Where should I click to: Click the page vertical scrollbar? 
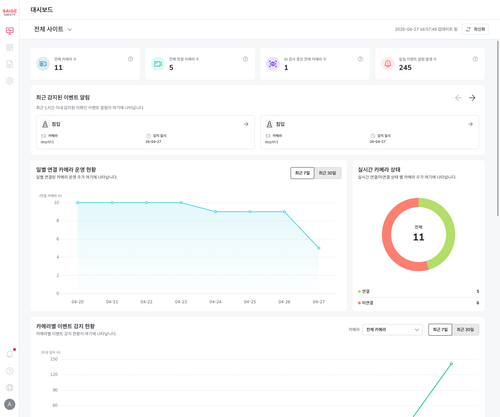click(x=498, y=128)
